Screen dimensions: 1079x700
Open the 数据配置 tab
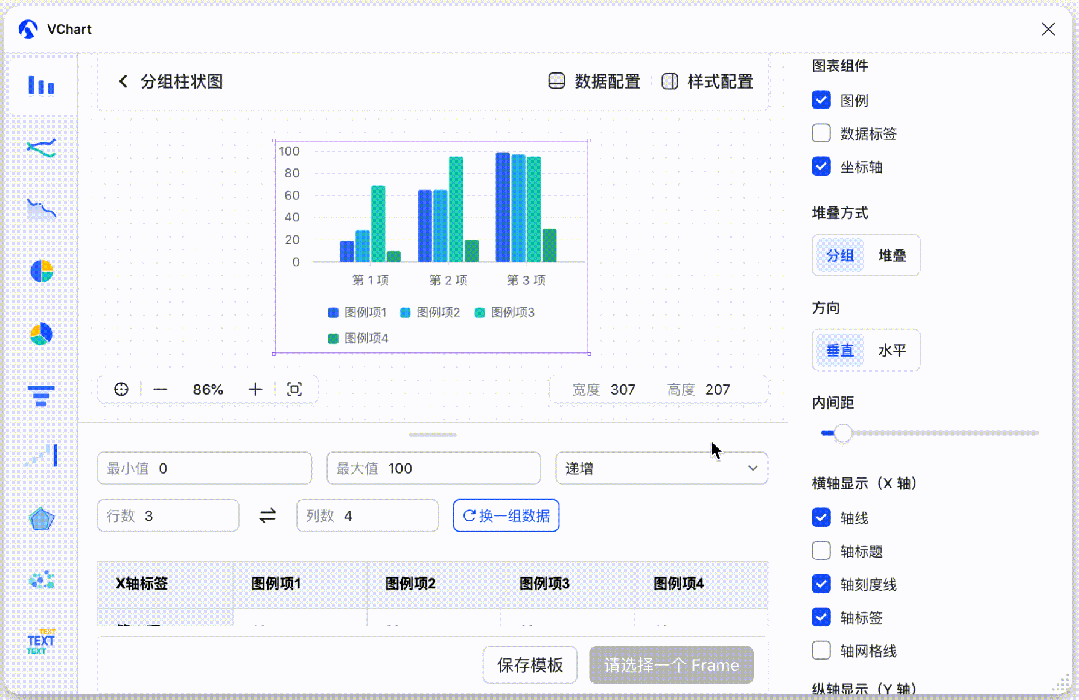coord(595,81)
